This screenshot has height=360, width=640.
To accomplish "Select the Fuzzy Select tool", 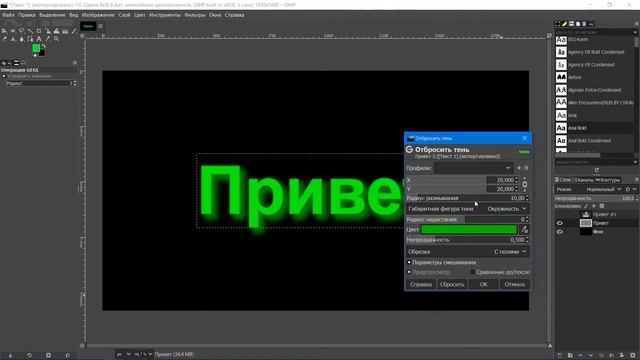I will (30, 31).
